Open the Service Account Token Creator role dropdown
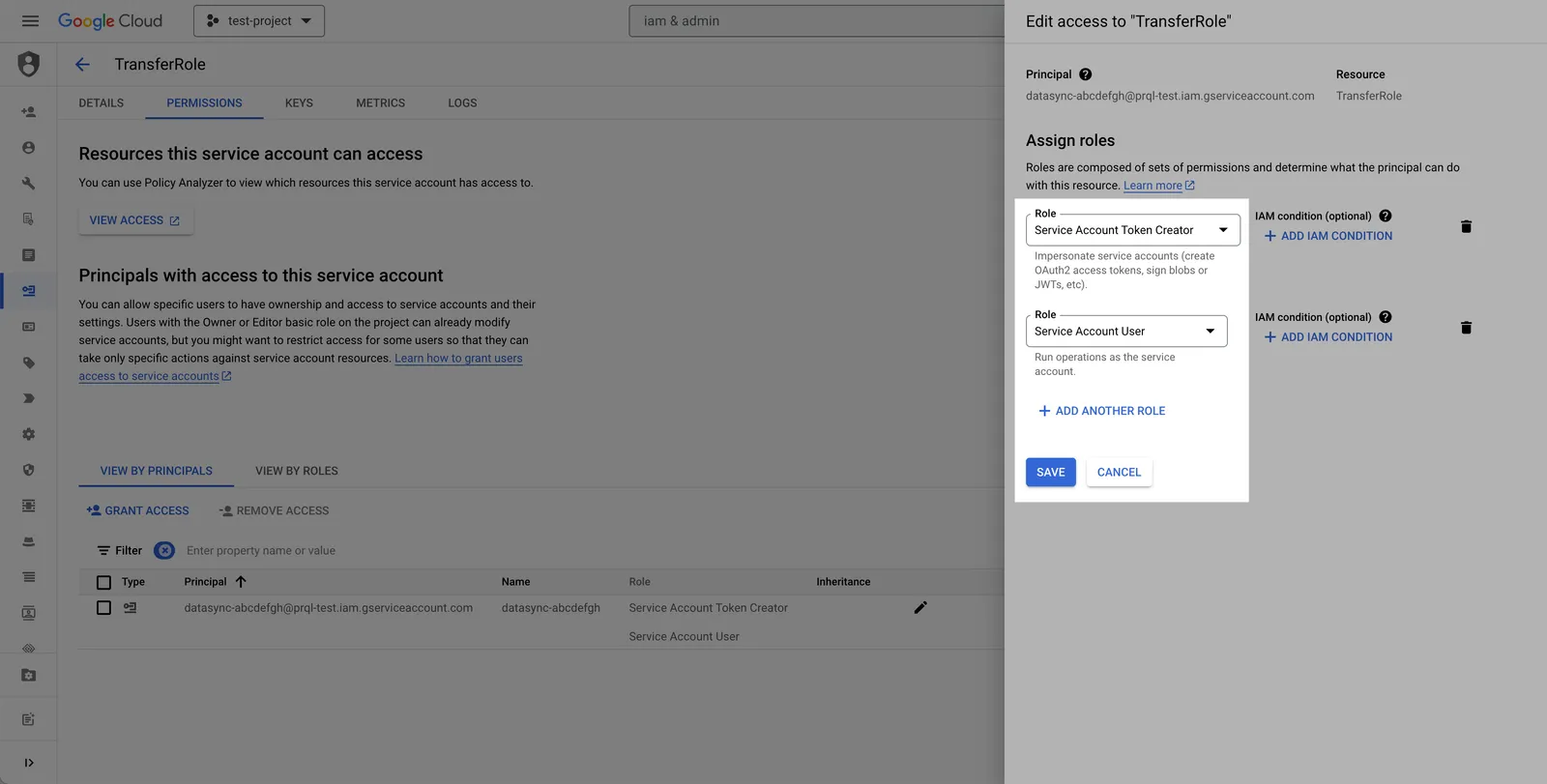1547x784 pixels. click(1132, 230)
